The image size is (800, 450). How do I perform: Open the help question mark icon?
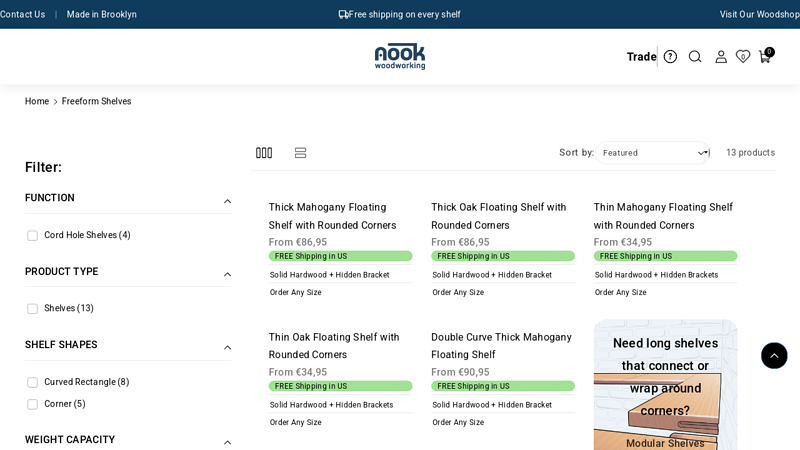[670, 57]
